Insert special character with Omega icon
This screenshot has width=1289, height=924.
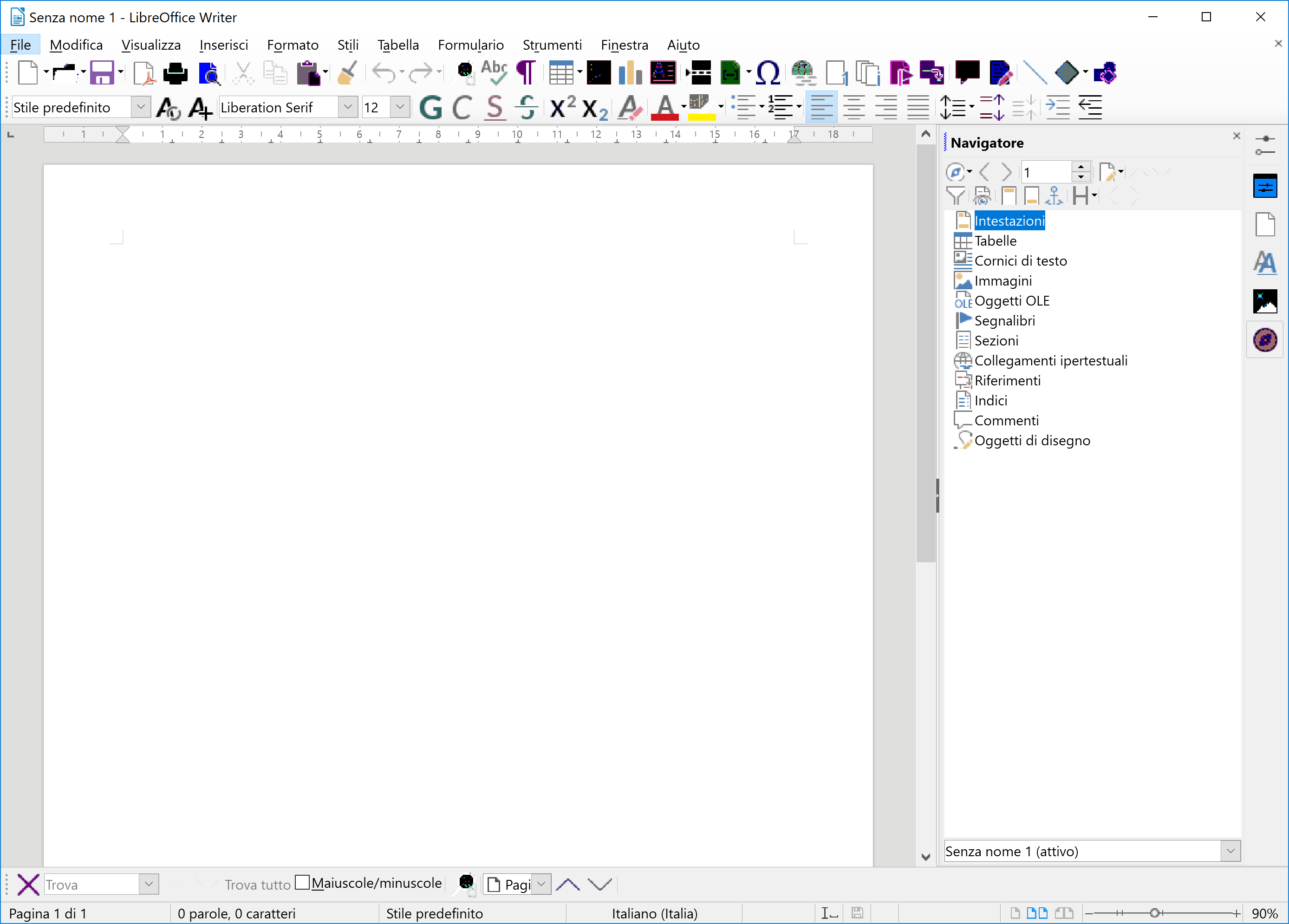768,73
